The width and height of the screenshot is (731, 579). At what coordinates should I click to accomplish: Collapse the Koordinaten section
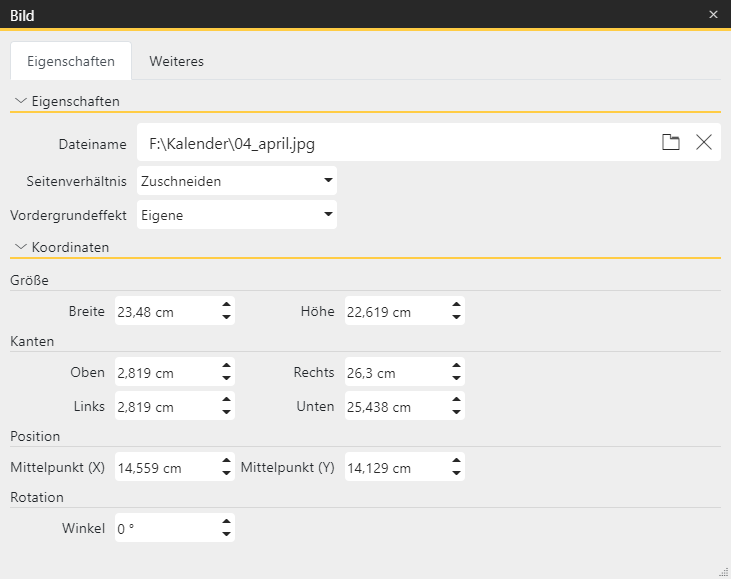(21, 246)
